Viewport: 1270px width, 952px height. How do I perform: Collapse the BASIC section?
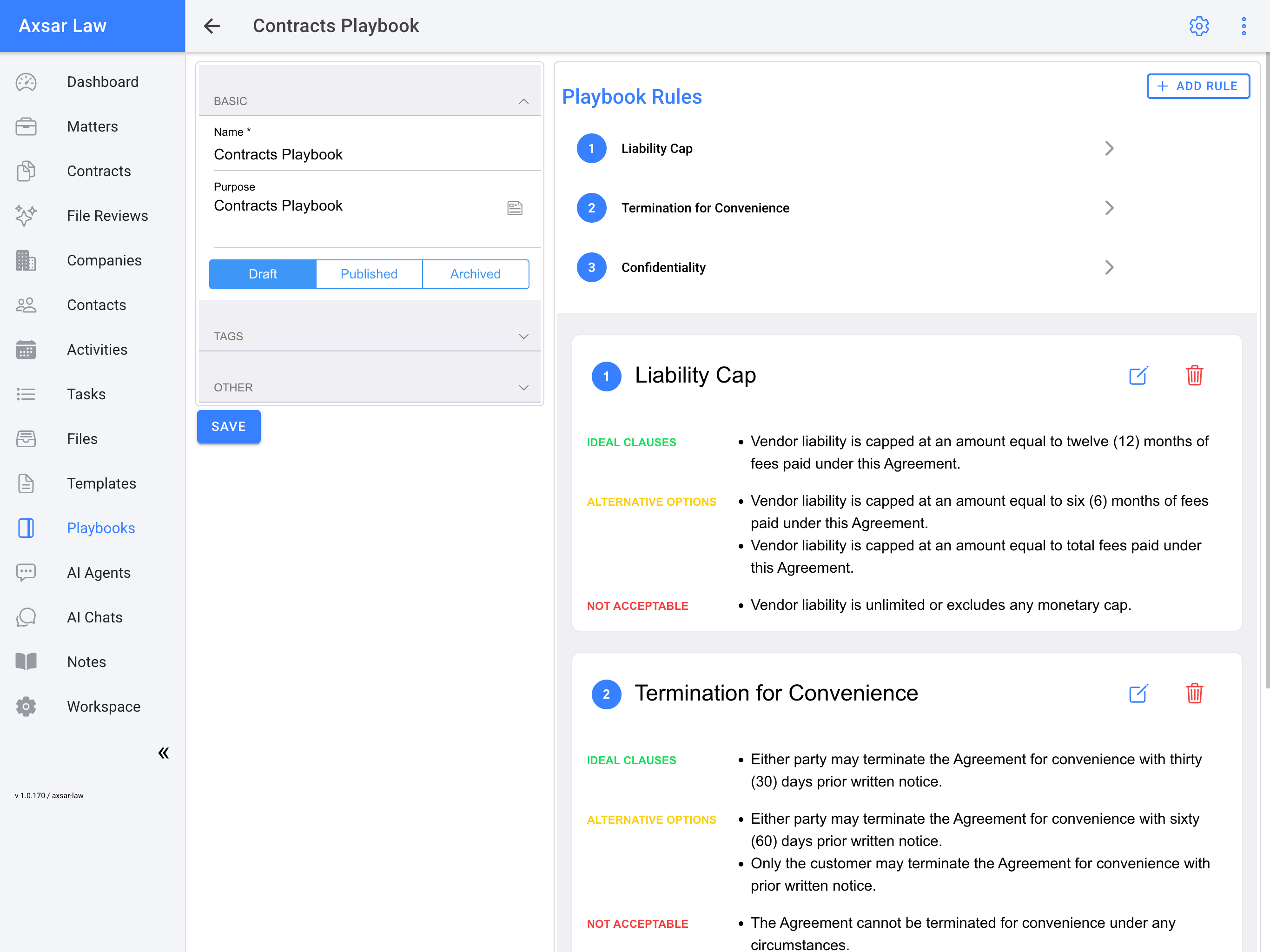(523, 101)
